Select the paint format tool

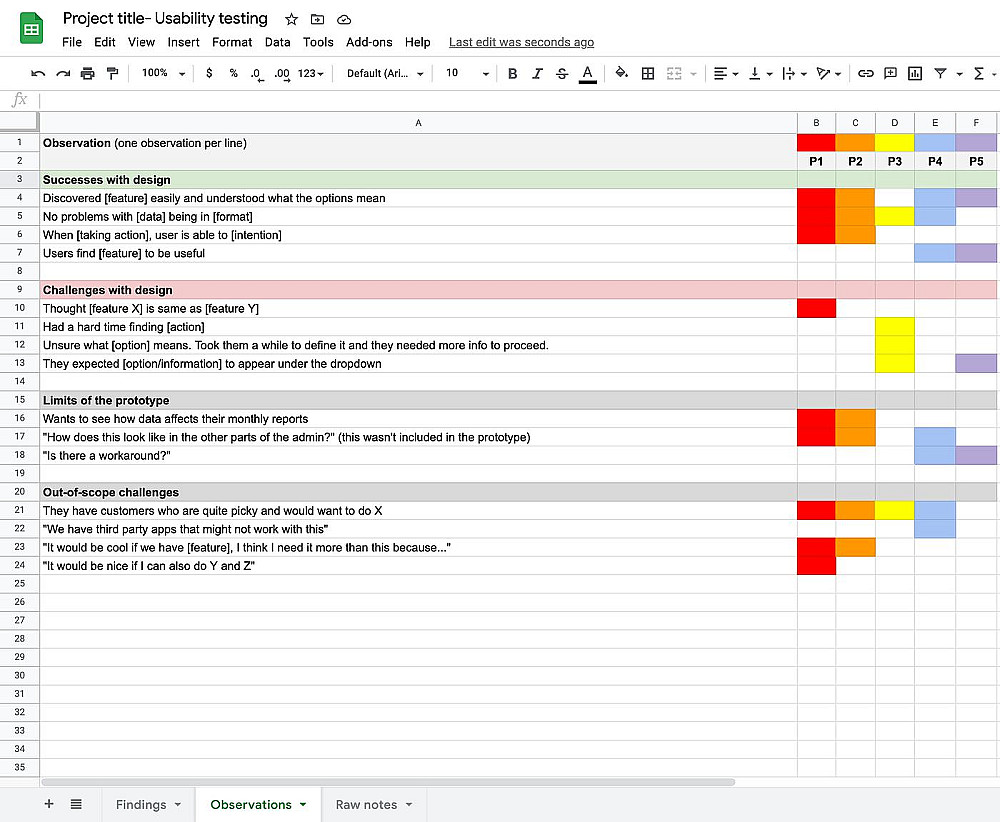112,73
